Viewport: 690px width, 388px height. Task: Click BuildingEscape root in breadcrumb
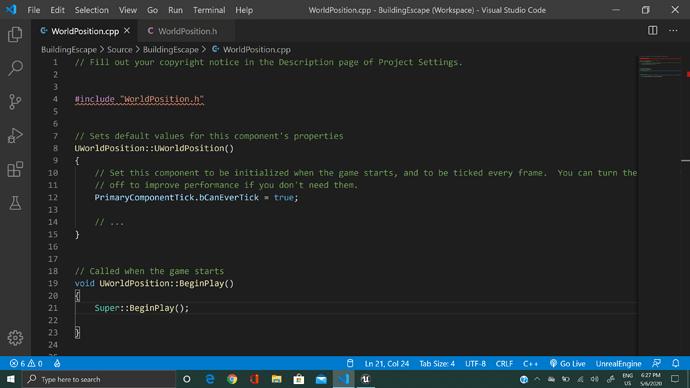click(69, 49)
